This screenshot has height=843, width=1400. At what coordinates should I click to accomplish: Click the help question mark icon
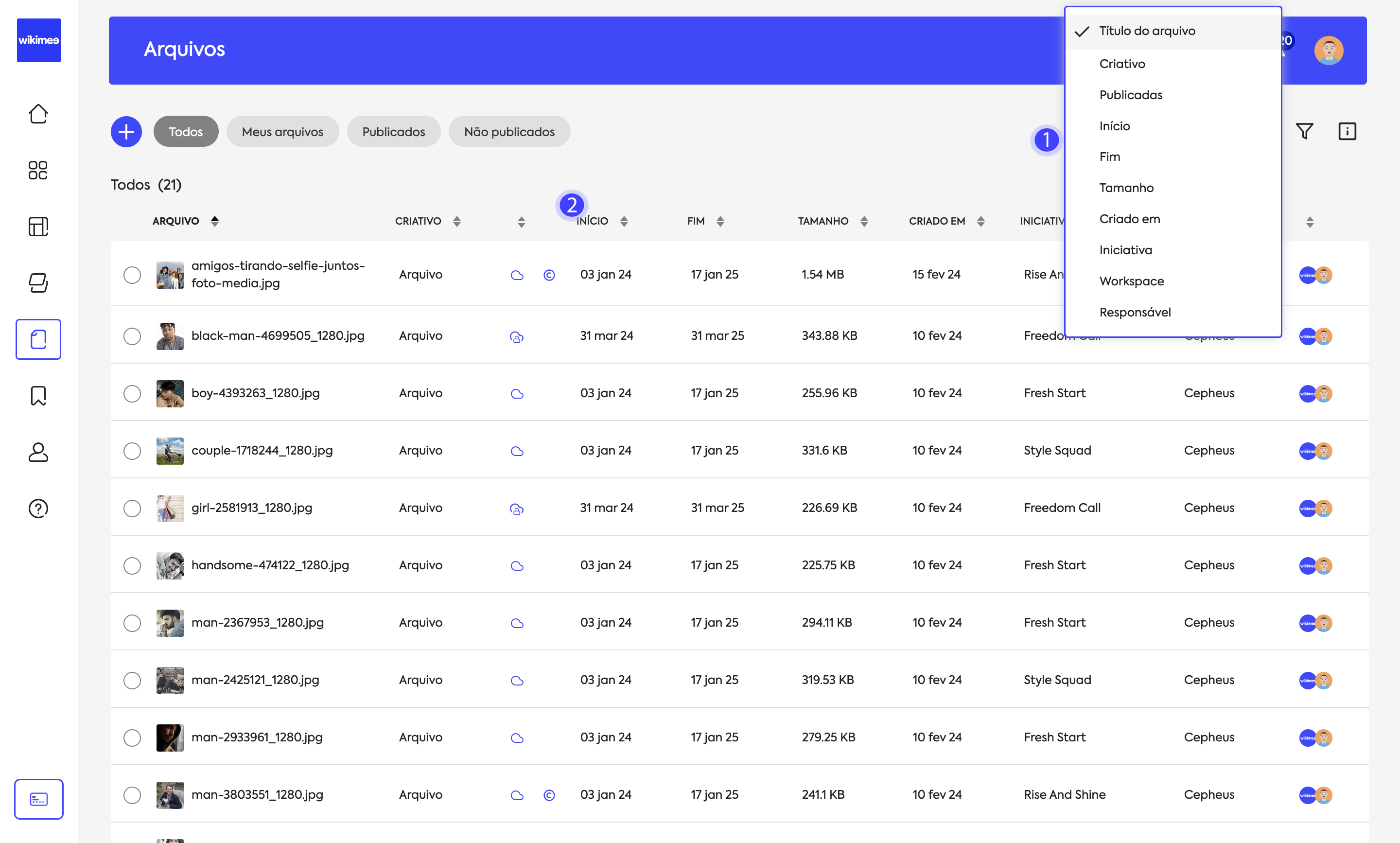point(38,509)
